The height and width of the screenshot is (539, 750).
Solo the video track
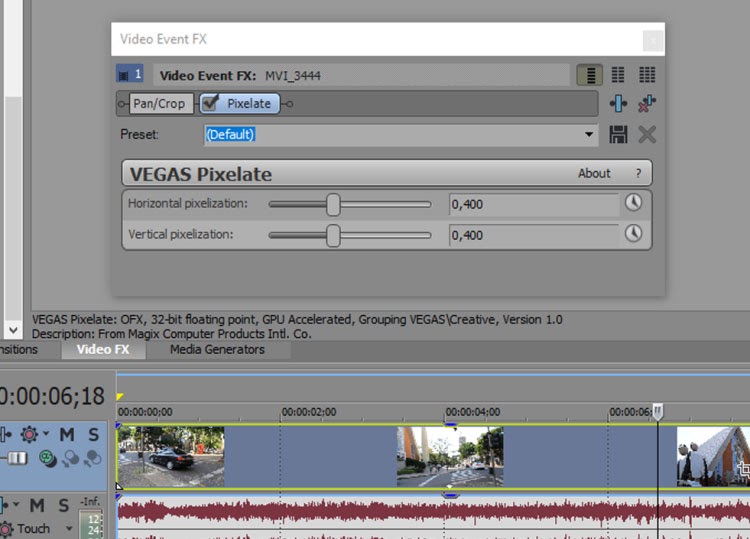[x=93, y=434]
